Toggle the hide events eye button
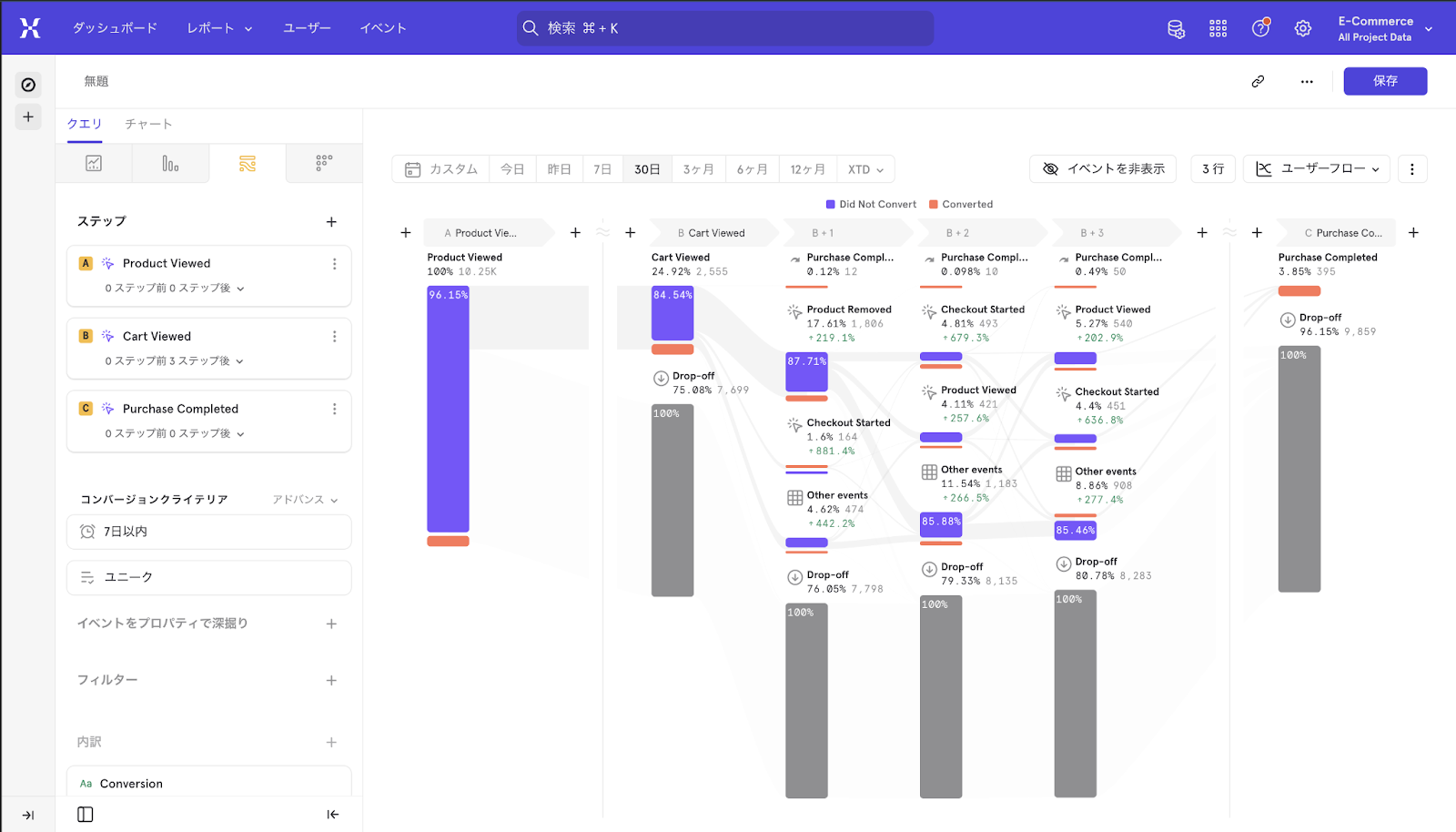1456x832 pixels. pyautogui.click(x=1103, y=169)
